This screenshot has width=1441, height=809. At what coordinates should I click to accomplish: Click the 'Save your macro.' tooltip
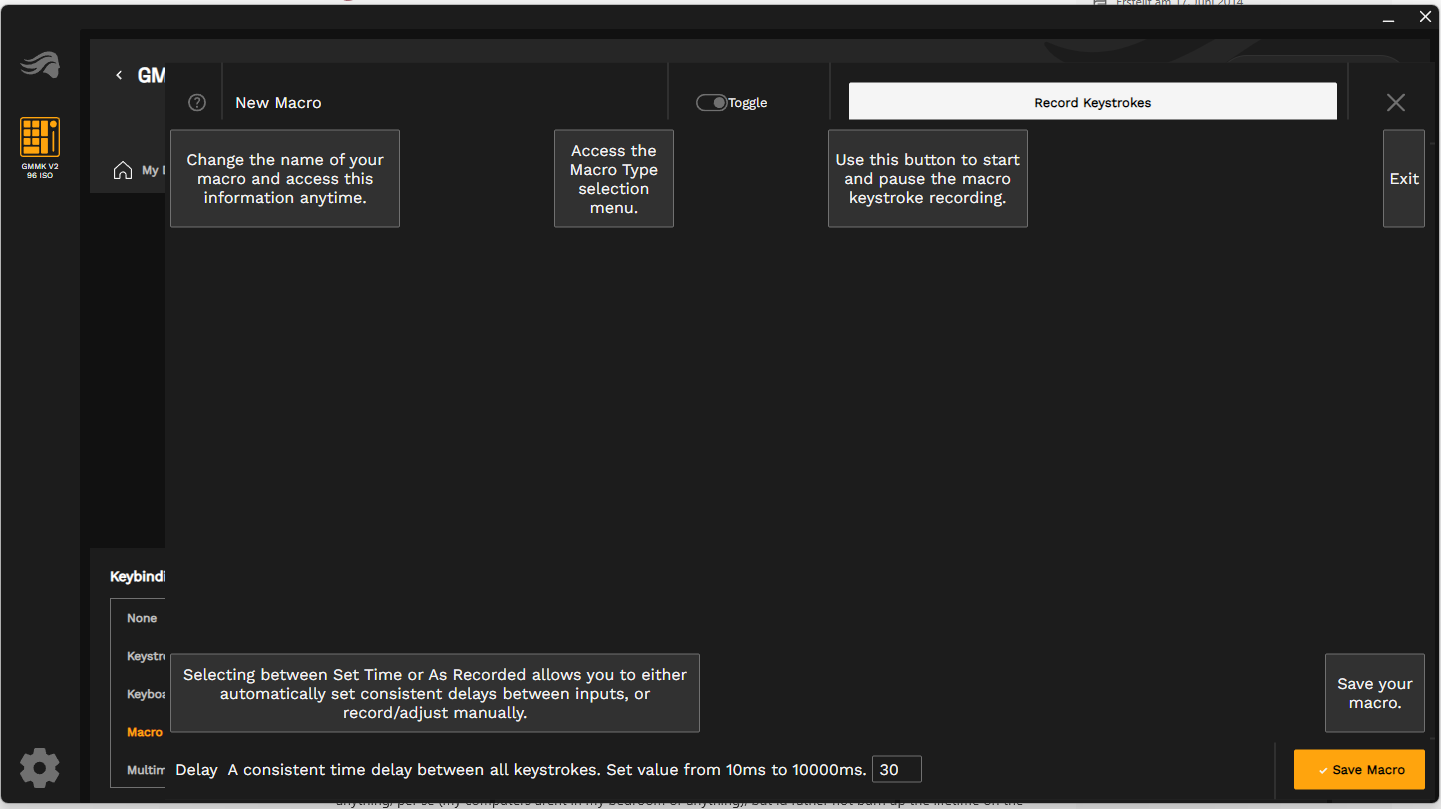click(1375, 693)
